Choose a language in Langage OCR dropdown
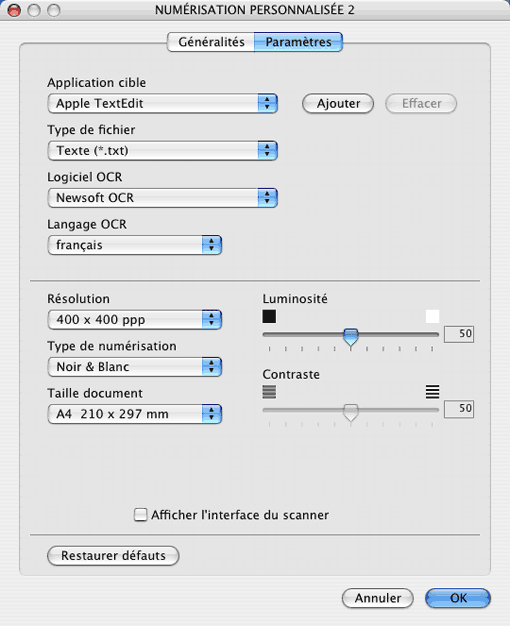Image resolution: width=510 pixels, height=626 pixels. point(135,245)
